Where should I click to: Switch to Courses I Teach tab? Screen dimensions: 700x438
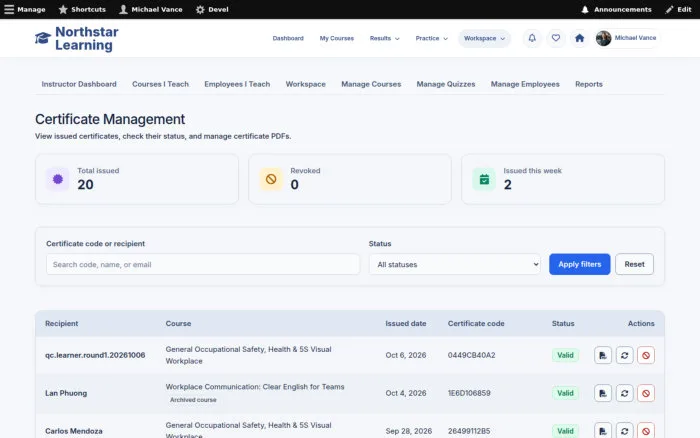[x=160, y=84]
